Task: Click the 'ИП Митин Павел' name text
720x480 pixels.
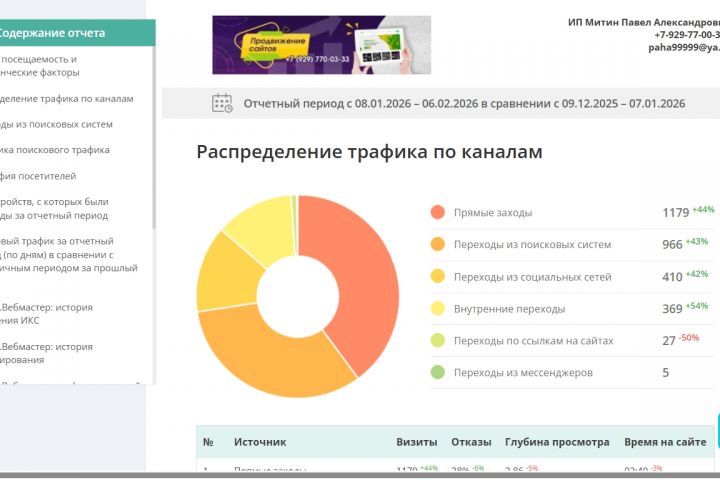Action: (x=644, y=22)
